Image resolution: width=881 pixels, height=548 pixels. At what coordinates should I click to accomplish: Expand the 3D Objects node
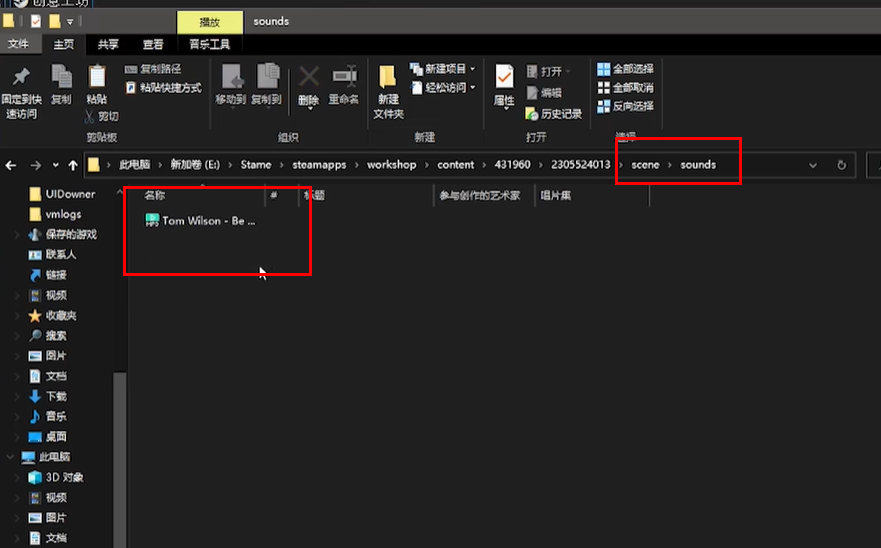tap(17, 477)
